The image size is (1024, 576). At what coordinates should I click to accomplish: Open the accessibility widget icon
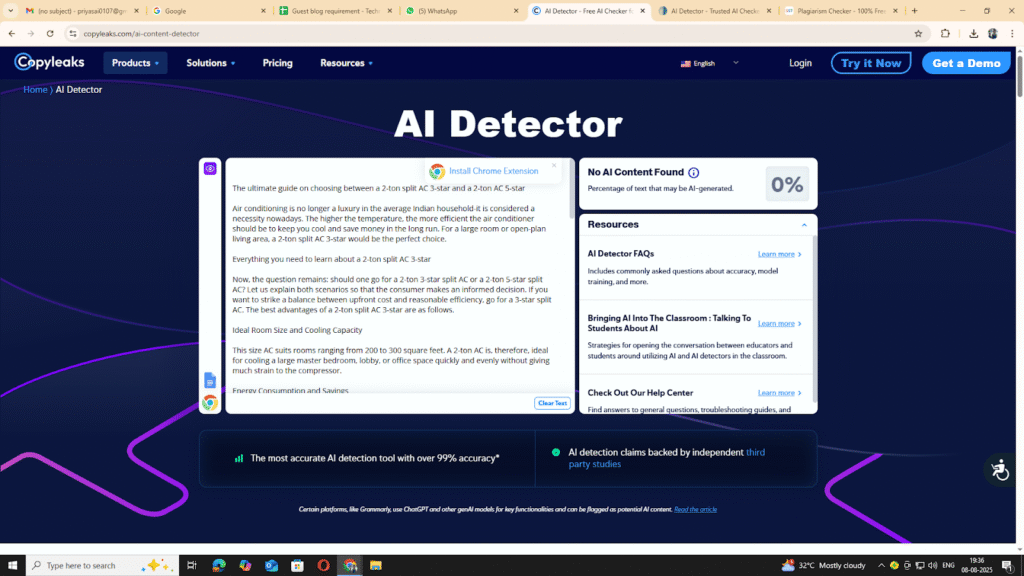pyautogui.click(x=999, y=470)
